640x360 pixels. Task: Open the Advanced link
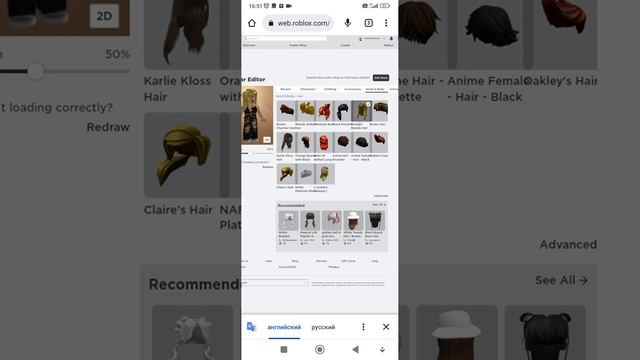click(x=381, y=196)
